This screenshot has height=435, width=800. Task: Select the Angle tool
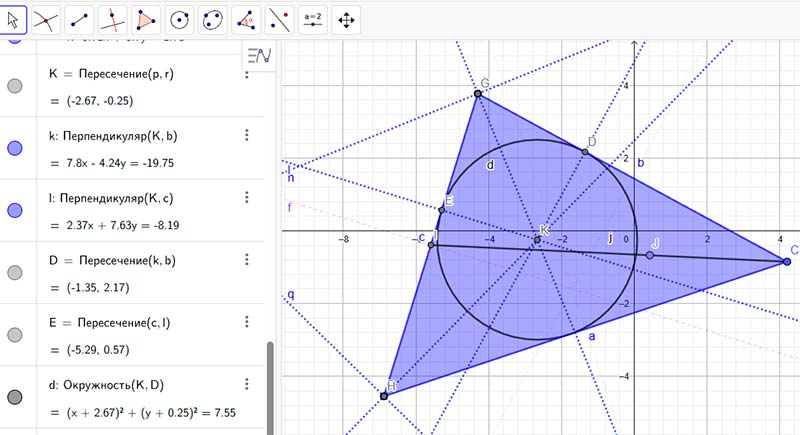pos(246,19)
